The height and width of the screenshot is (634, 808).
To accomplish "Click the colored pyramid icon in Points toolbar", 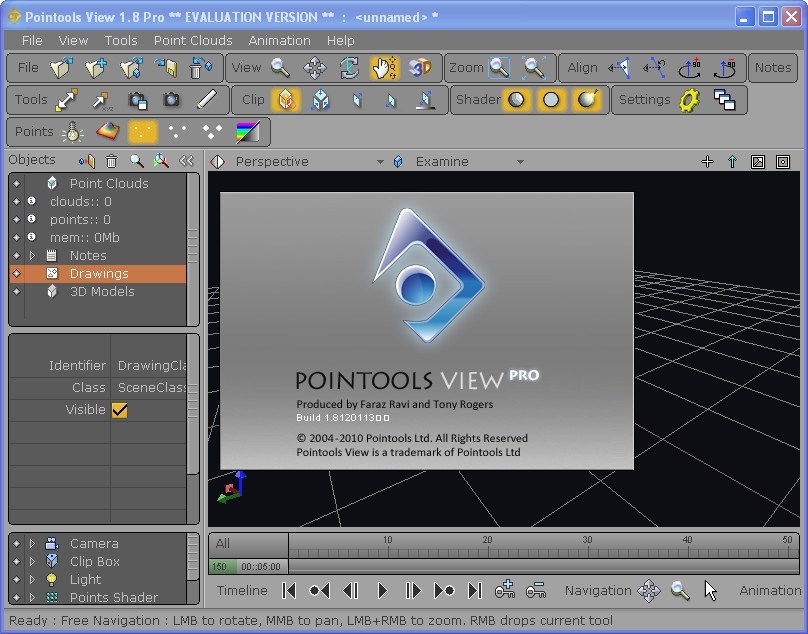I will [108, 132].
